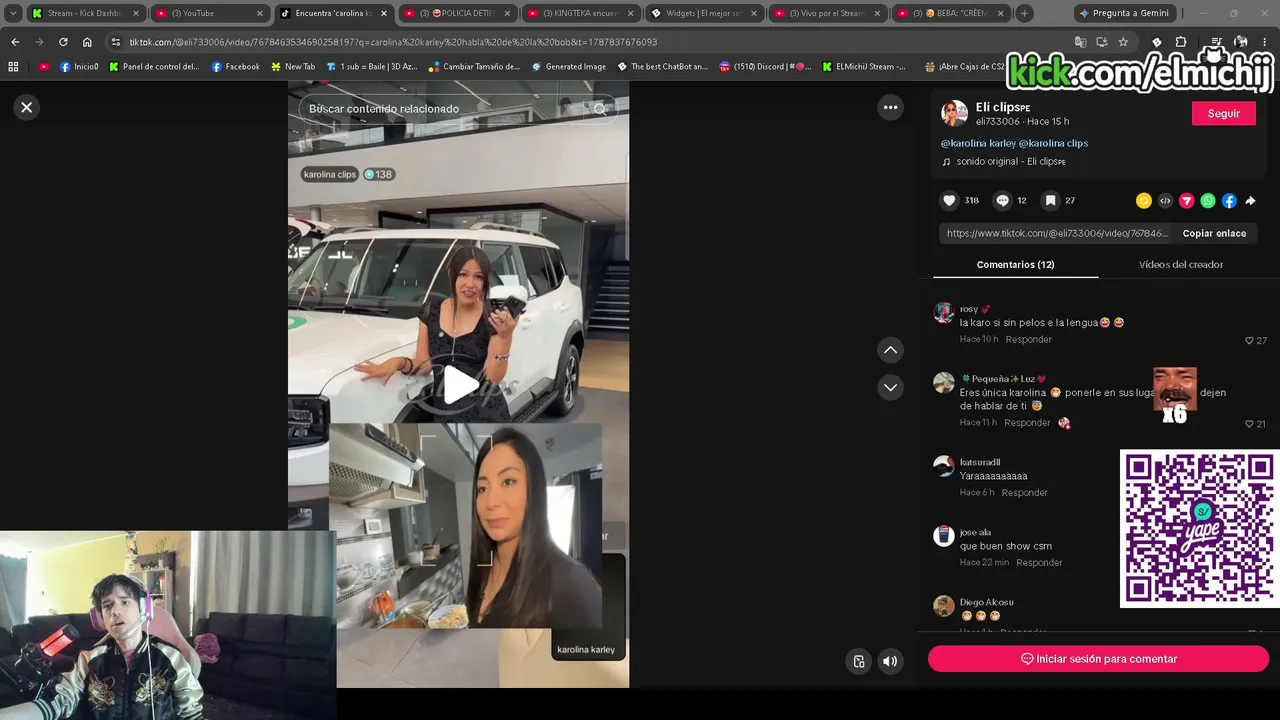The width and height of the screenshot is (1280, 720).
Task: Open the Generated Image bookmark
Action: (x=569, y=67)
